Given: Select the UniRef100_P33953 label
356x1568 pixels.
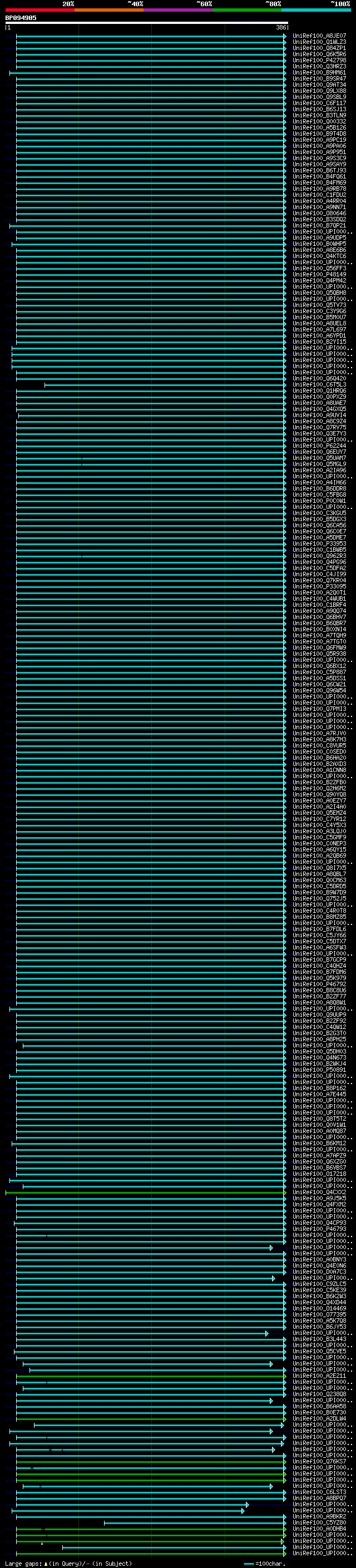Looking at the screenshot, I should (x=319, y=543).
